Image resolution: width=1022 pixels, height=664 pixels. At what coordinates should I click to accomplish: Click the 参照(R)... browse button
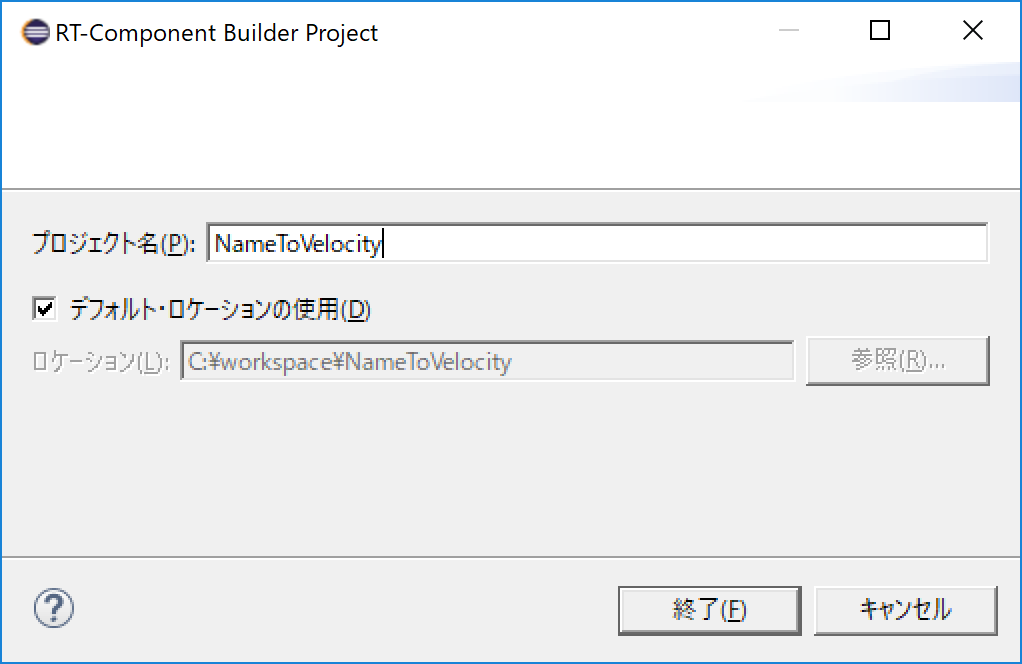point(898,360)
